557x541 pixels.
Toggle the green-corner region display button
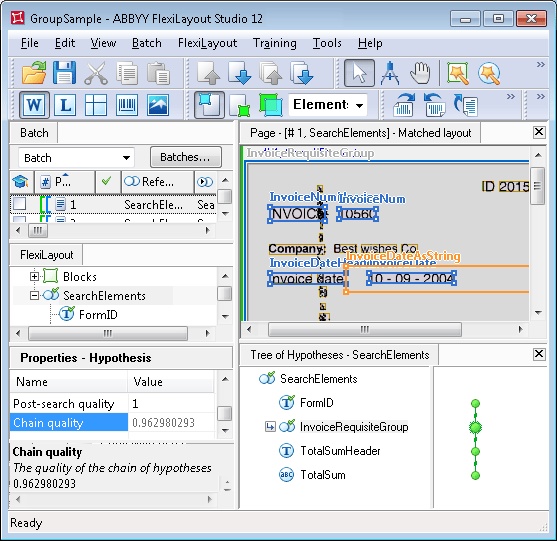(240, 106)
